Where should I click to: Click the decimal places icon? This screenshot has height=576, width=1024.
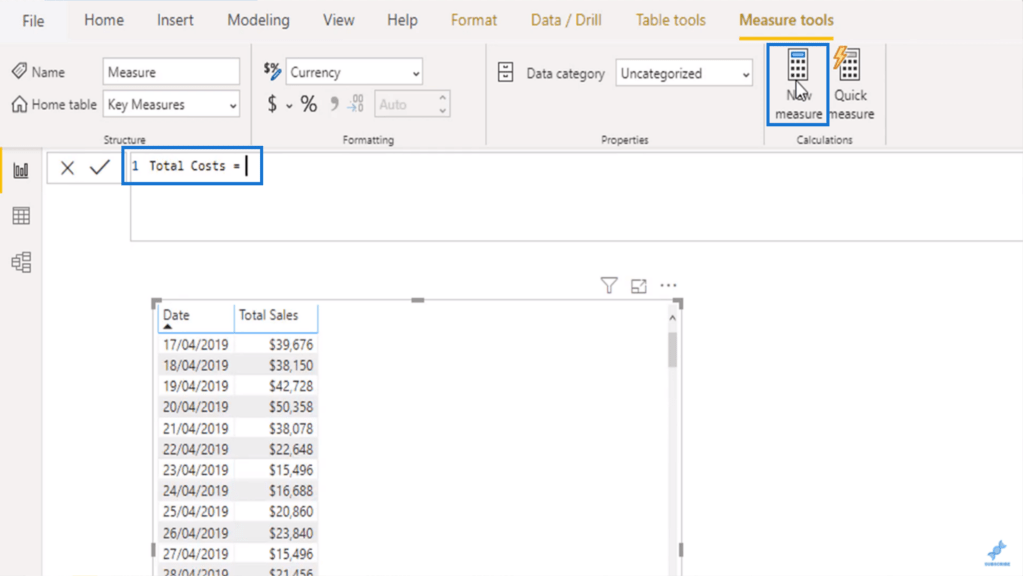click(356, 104)
